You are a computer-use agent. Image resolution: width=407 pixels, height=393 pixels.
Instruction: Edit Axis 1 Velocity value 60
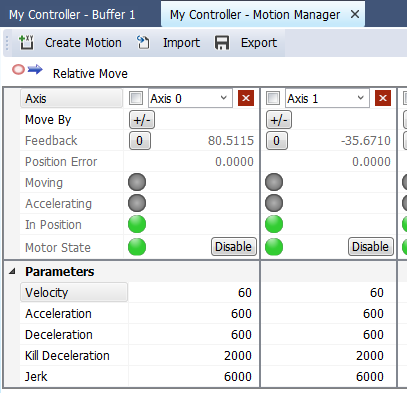click(377, 293)
